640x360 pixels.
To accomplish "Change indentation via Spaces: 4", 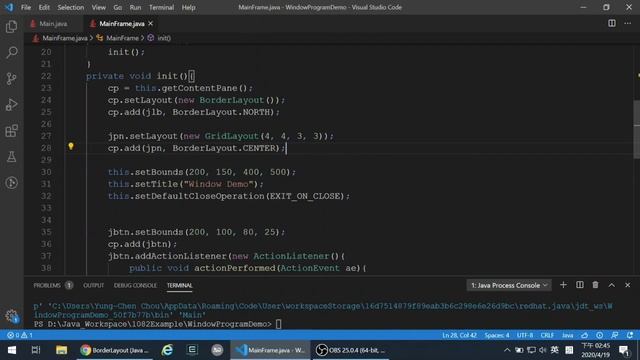I will click(x=497, y=335).
